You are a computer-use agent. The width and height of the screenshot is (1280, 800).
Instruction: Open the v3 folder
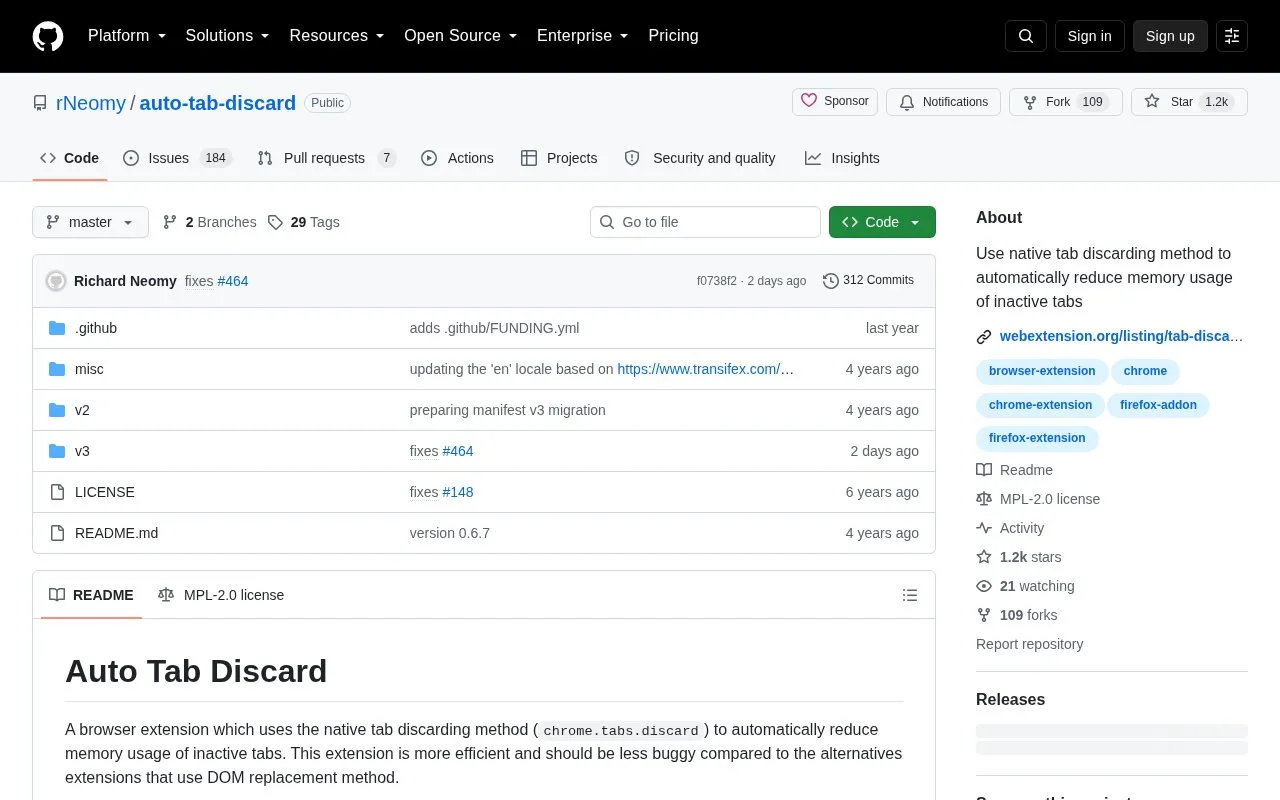82,451
